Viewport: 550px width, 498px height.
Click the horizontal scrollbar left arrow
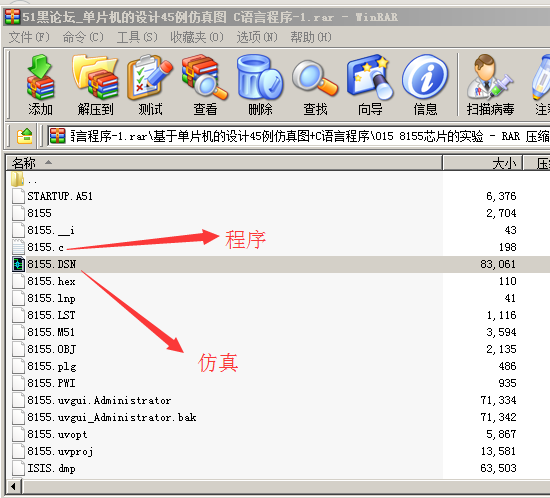(x=14, y=487)
